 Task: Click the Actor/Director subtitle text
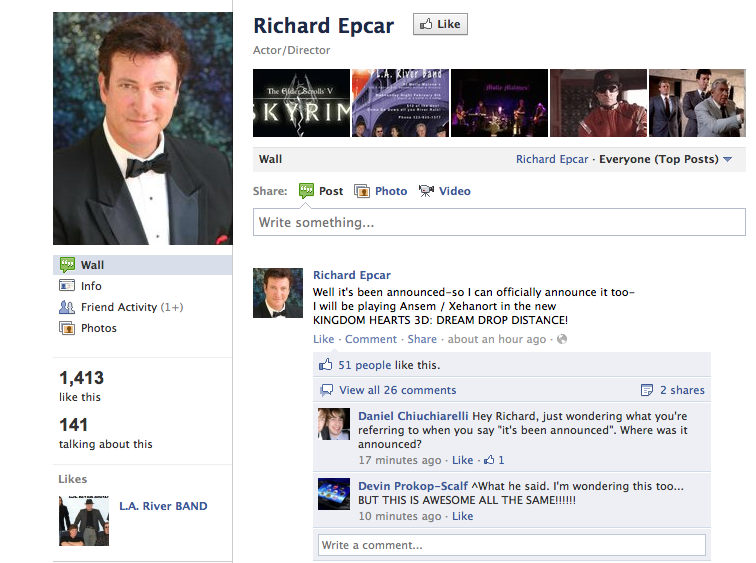coord(292,50)
